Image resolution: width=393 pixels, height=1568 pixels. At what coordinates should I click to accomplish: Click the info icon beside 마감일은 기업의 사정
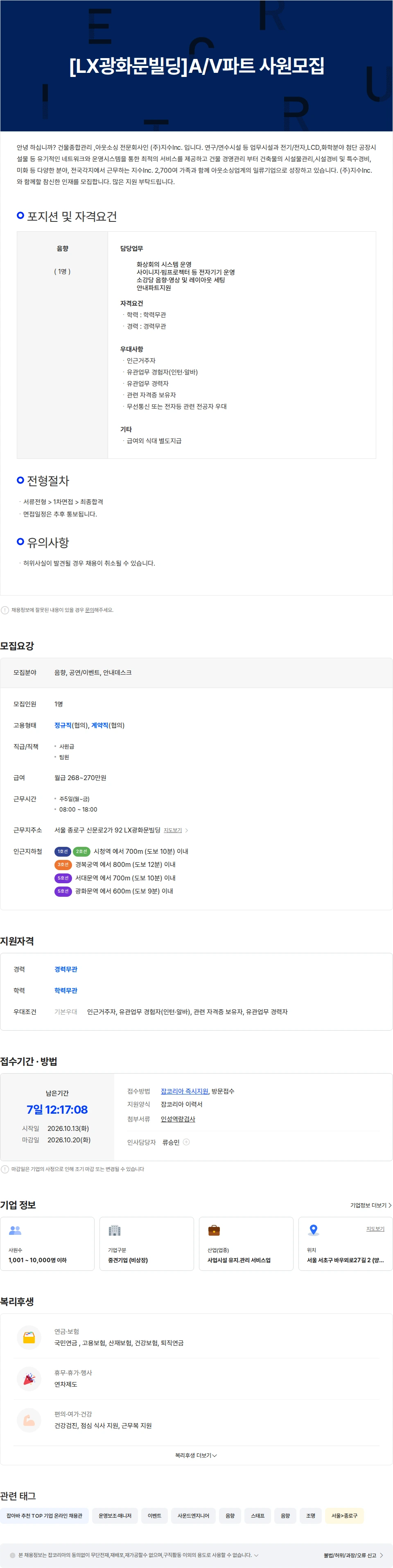pyautogui.click(x=5, y=1169)
